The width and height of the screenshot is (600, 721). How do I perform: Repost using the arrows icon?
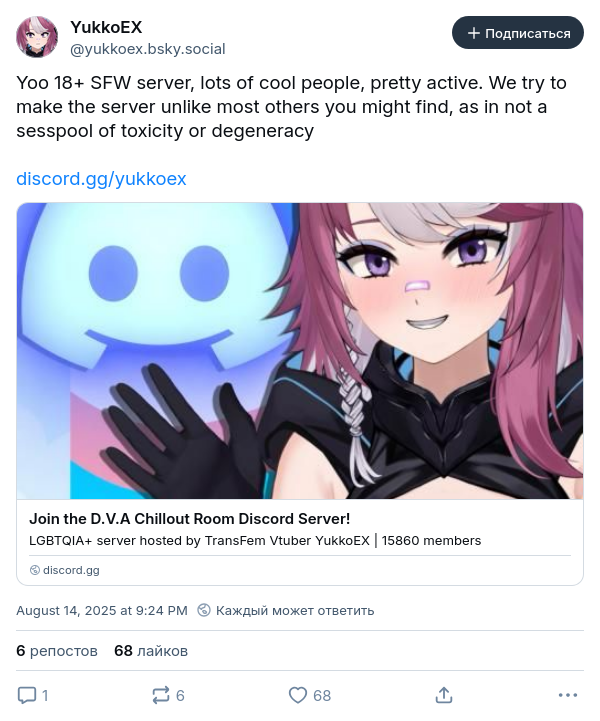point(161,695)
